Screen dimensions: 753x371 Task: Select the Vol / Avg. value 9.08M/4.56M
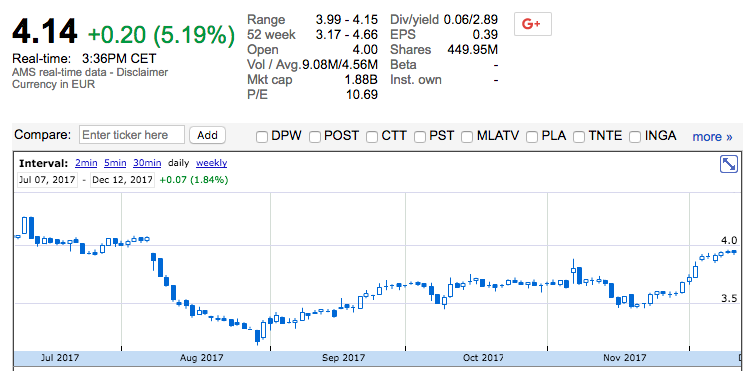coord(340,65)
